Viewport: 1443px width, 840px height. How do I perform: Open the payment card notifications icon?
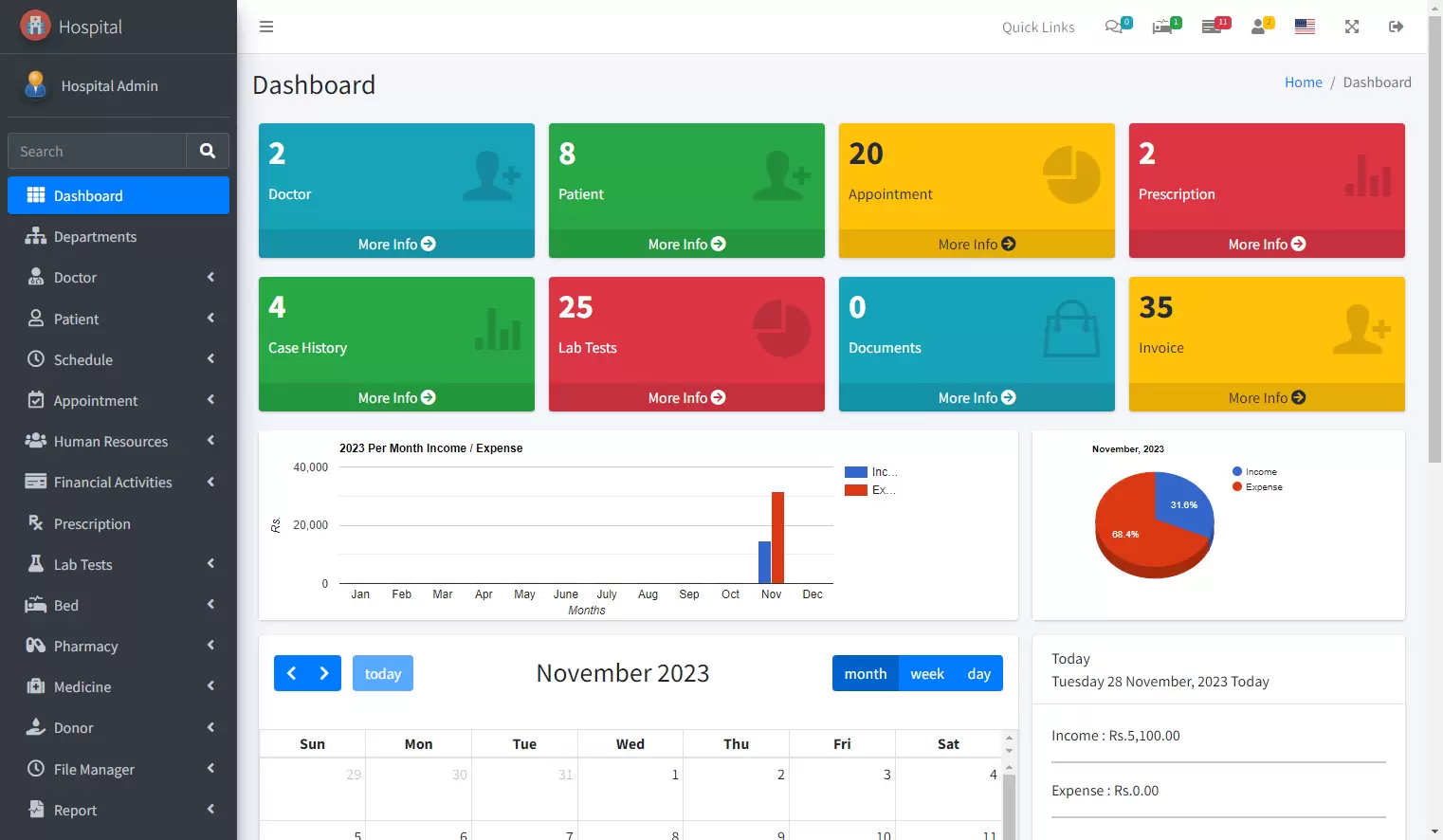(1211, 27)
